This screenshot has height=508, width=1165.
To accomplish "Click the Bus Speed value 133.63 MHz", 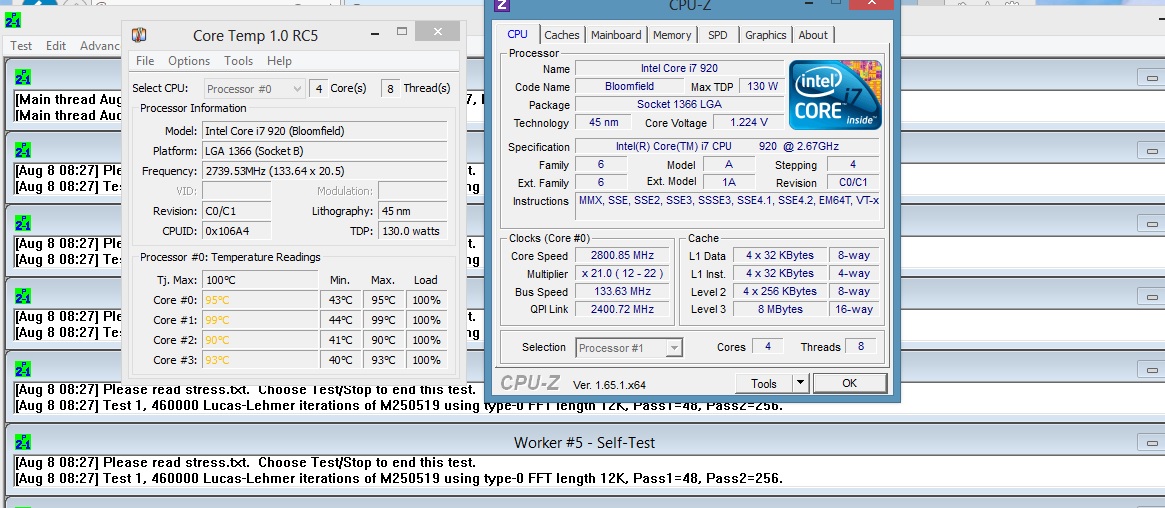I will [622, 292].
